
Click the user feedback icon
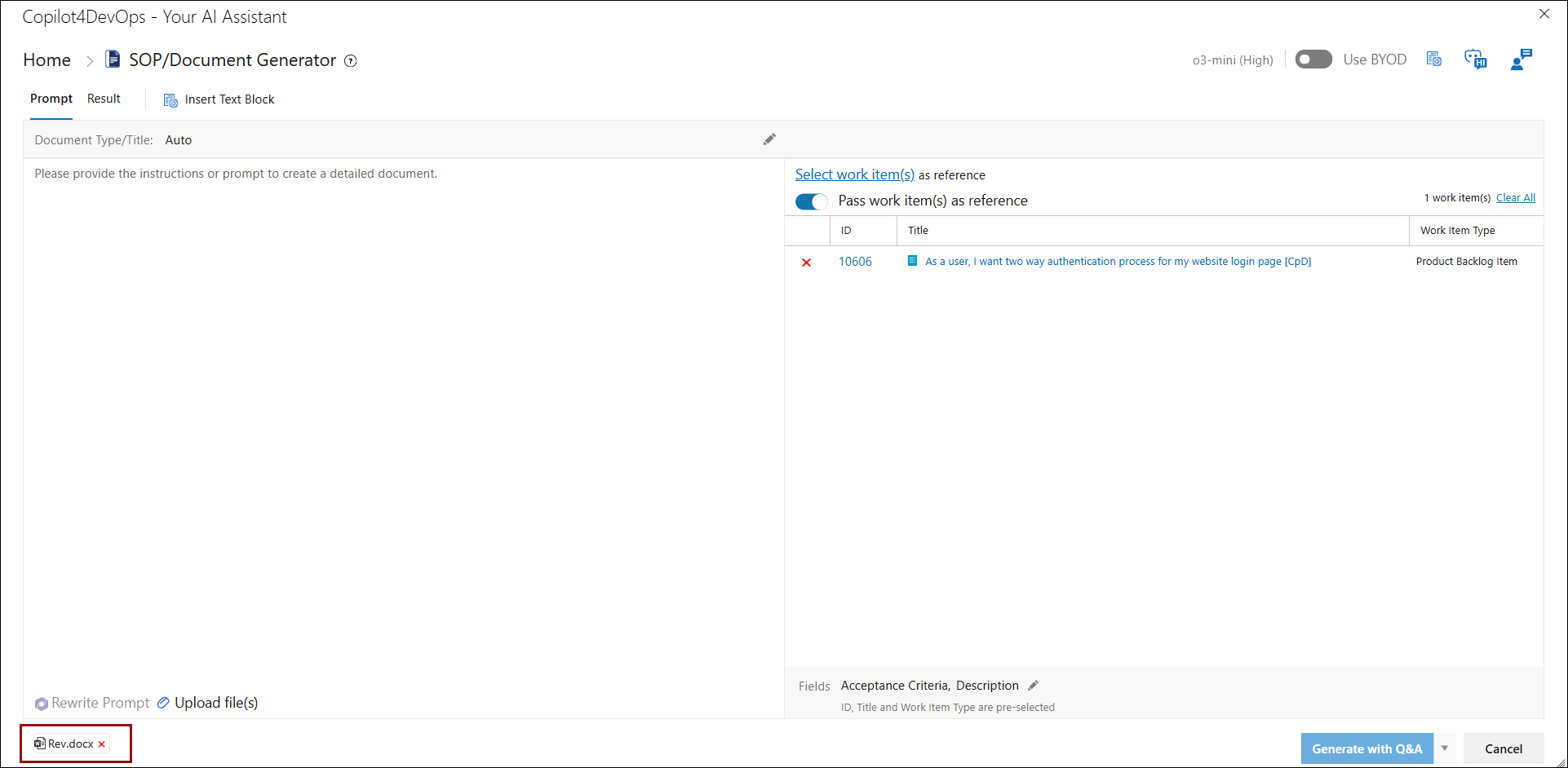(x=1521, y=60)
